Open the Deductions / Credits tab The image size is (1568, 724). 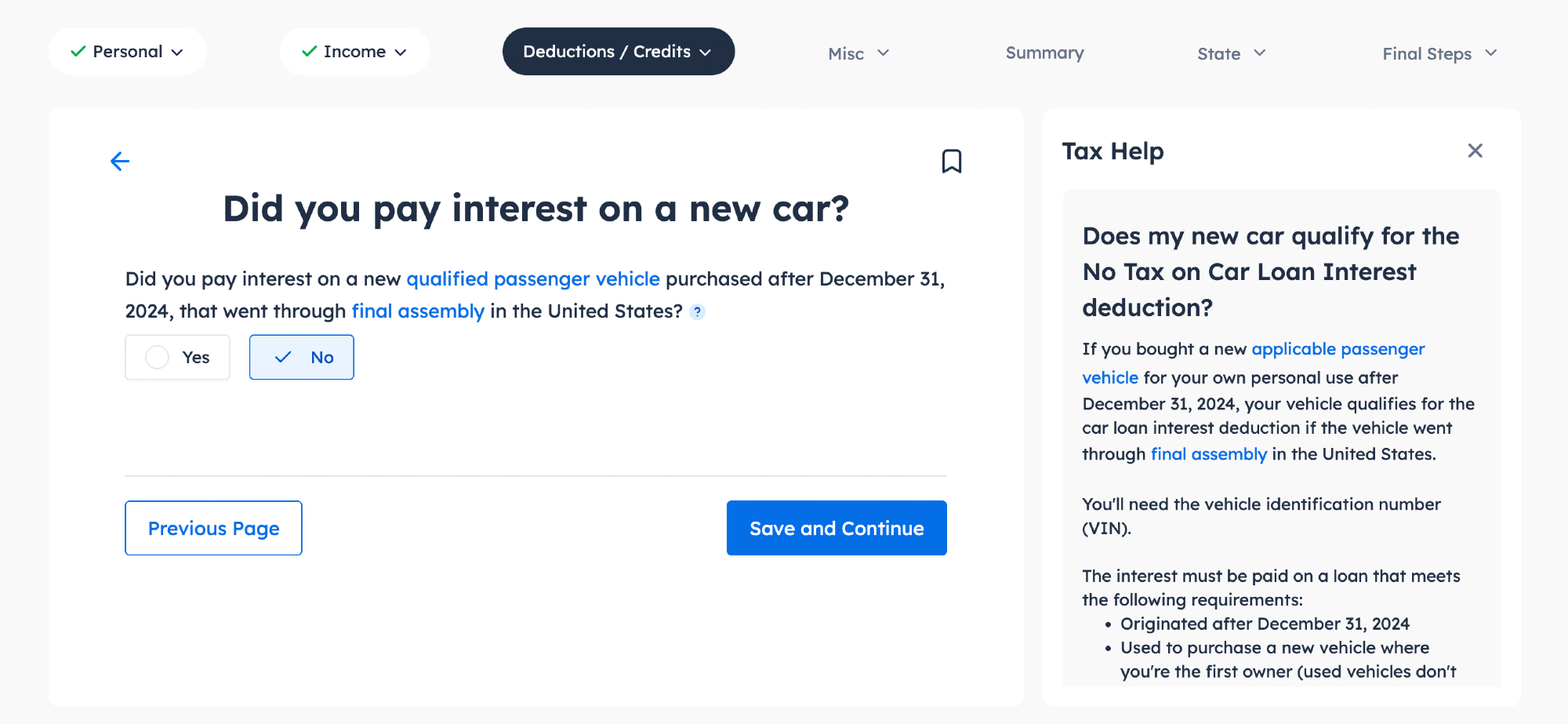[x=606, y=52]
